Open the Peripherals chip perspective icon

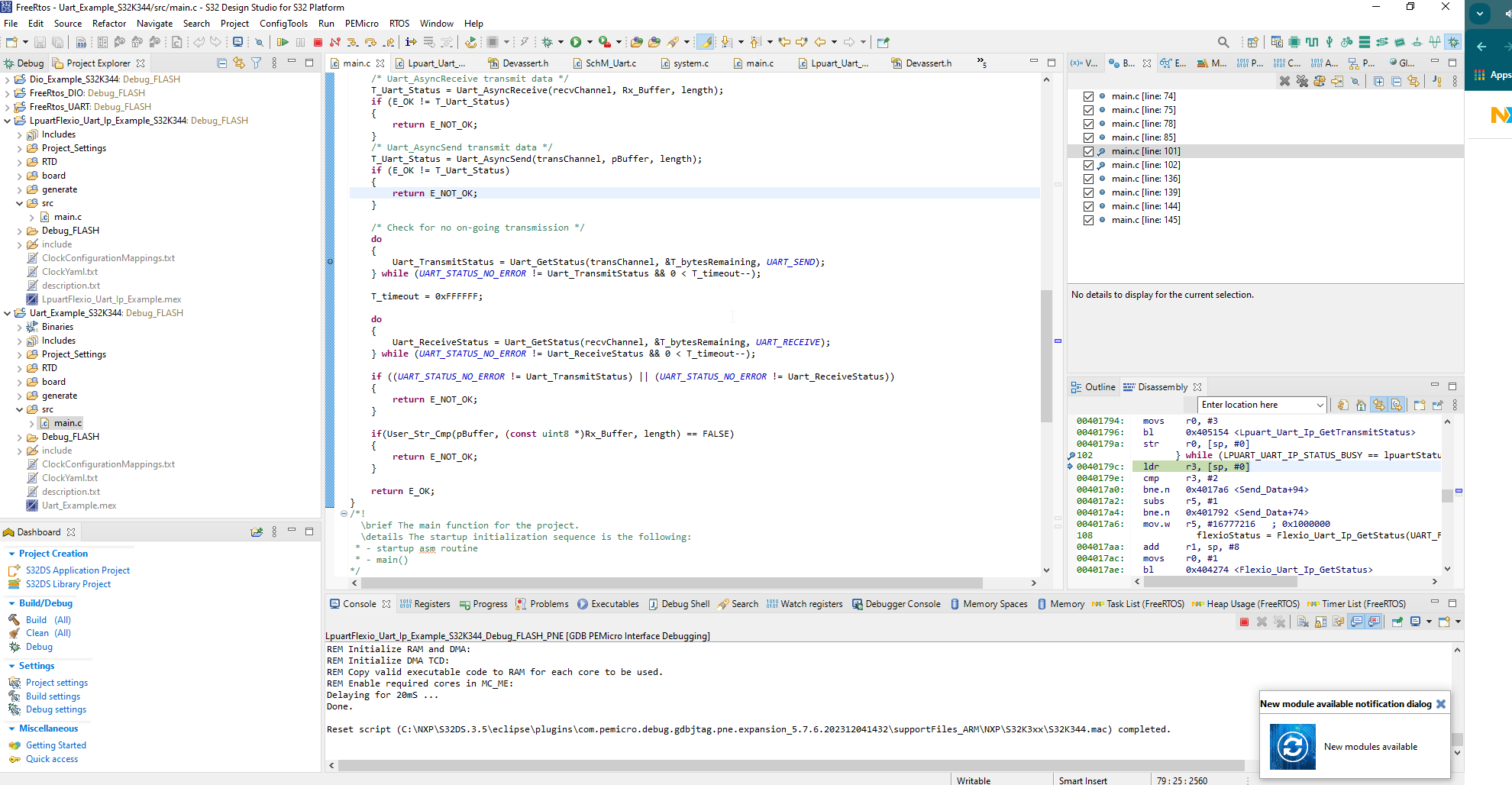tap(1294, 42)
